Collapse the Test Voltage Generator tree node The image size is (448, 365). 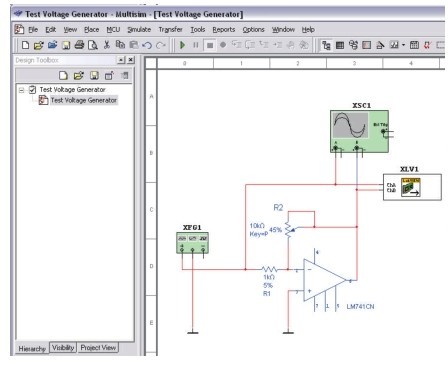click(x=22, y=90)
